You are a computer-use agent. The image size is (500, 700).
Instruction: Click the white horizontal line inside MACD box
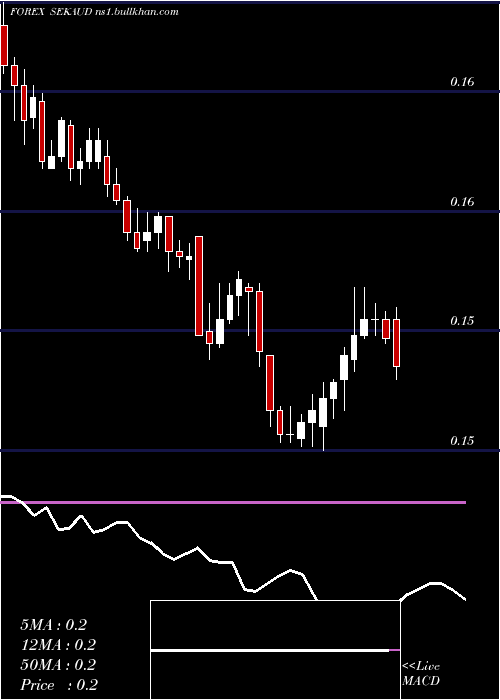tap(270, 650)
